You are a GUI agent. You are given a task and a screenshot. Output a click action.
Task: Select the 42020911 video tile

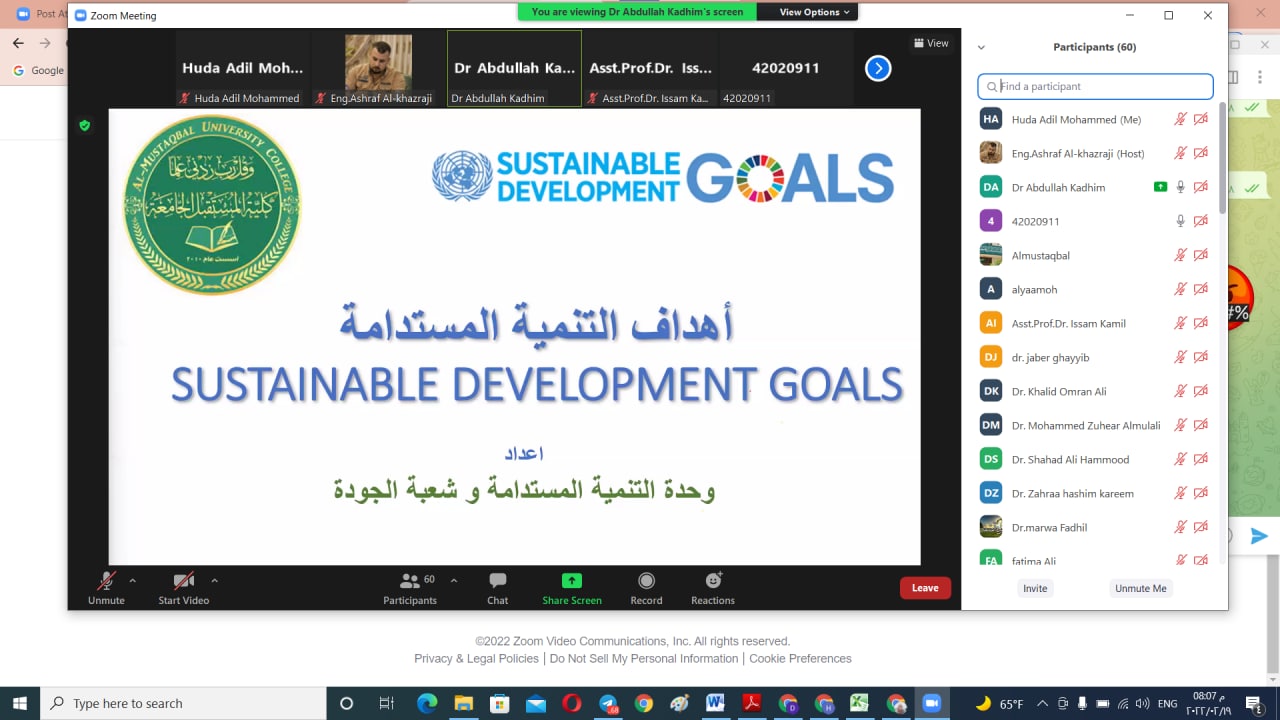785,68
